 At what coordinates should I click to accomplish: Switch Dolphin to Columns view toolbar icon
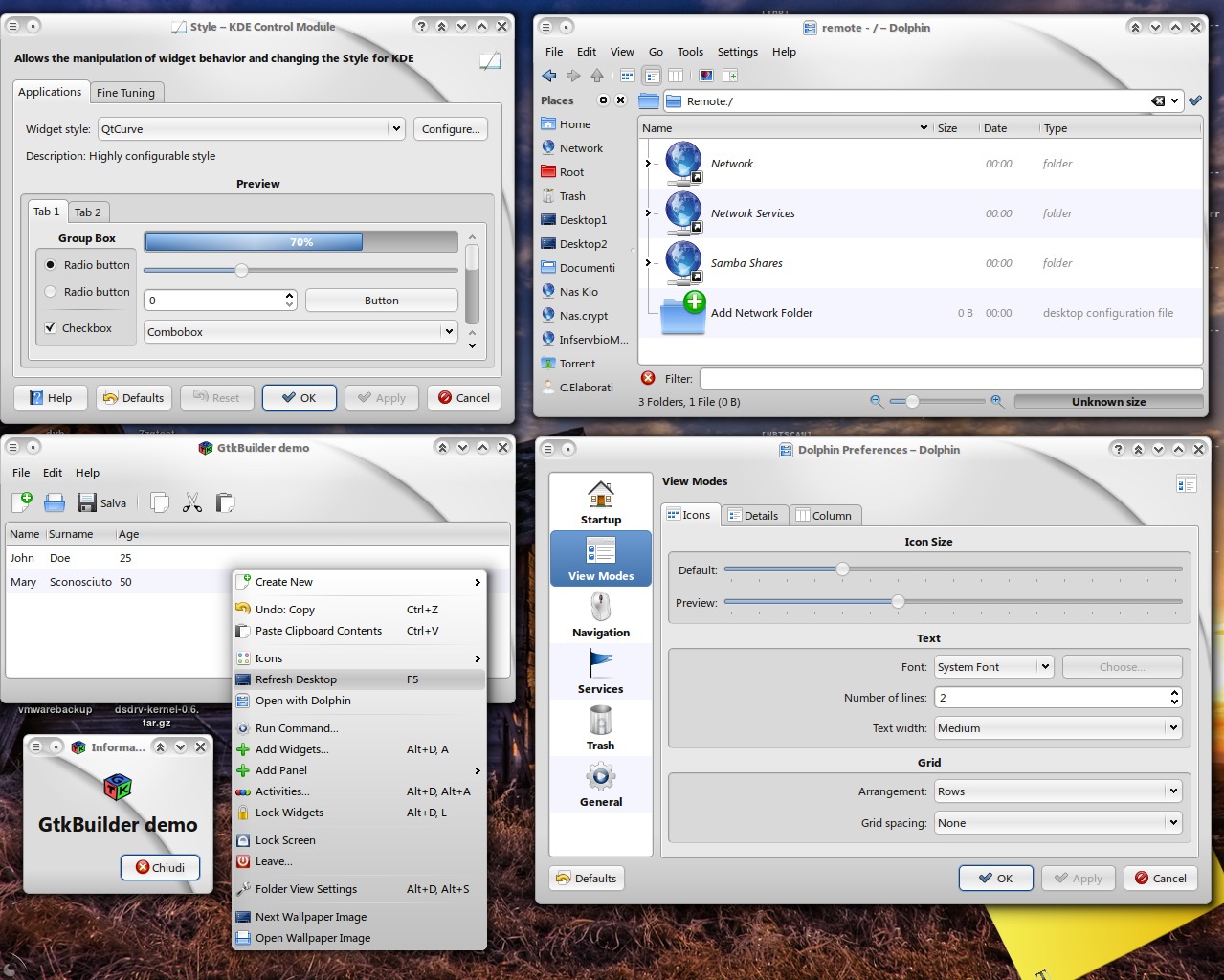(x=676, y=76)
